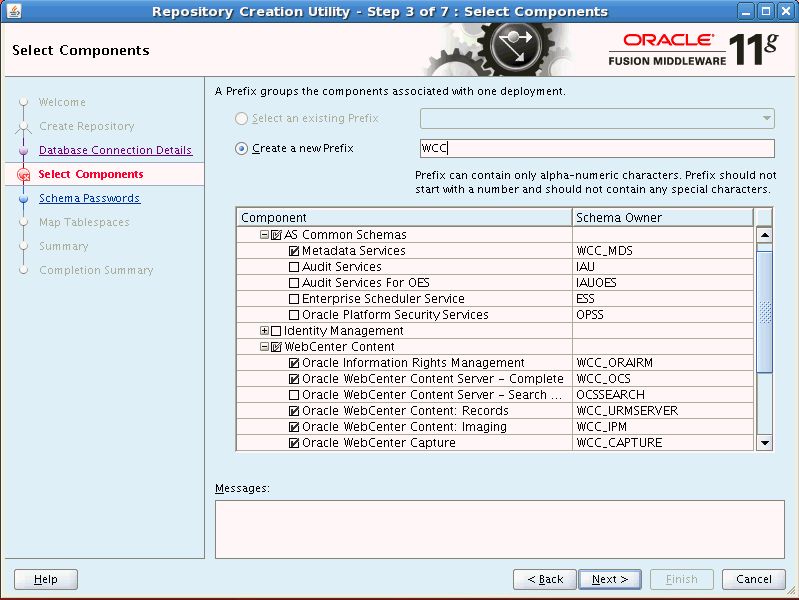Select the IAUOES schema owner cell

pos(662,283)
